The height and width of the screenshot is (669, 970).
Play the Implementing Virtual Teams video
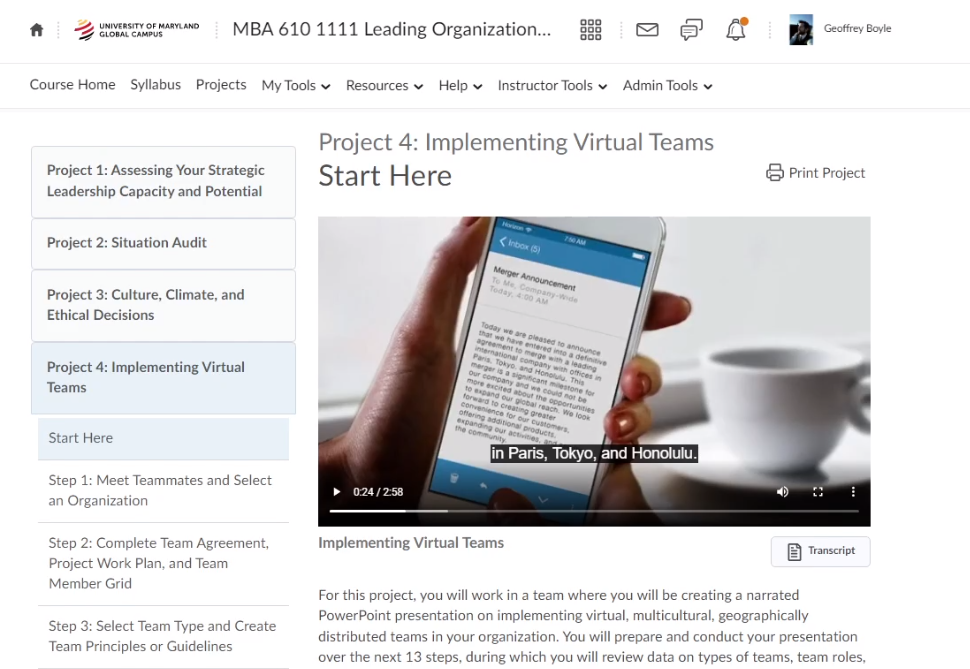click(337, 492)
